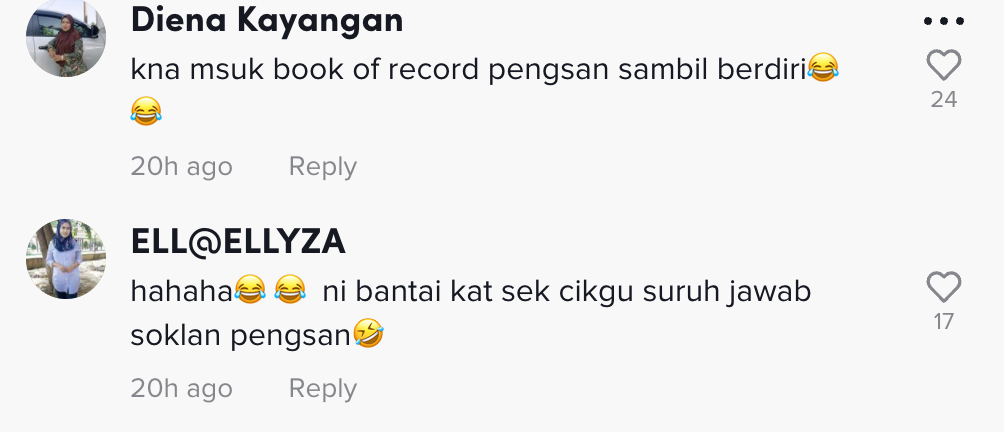Reply to Diena Kayangan's comment

point(323,166)
